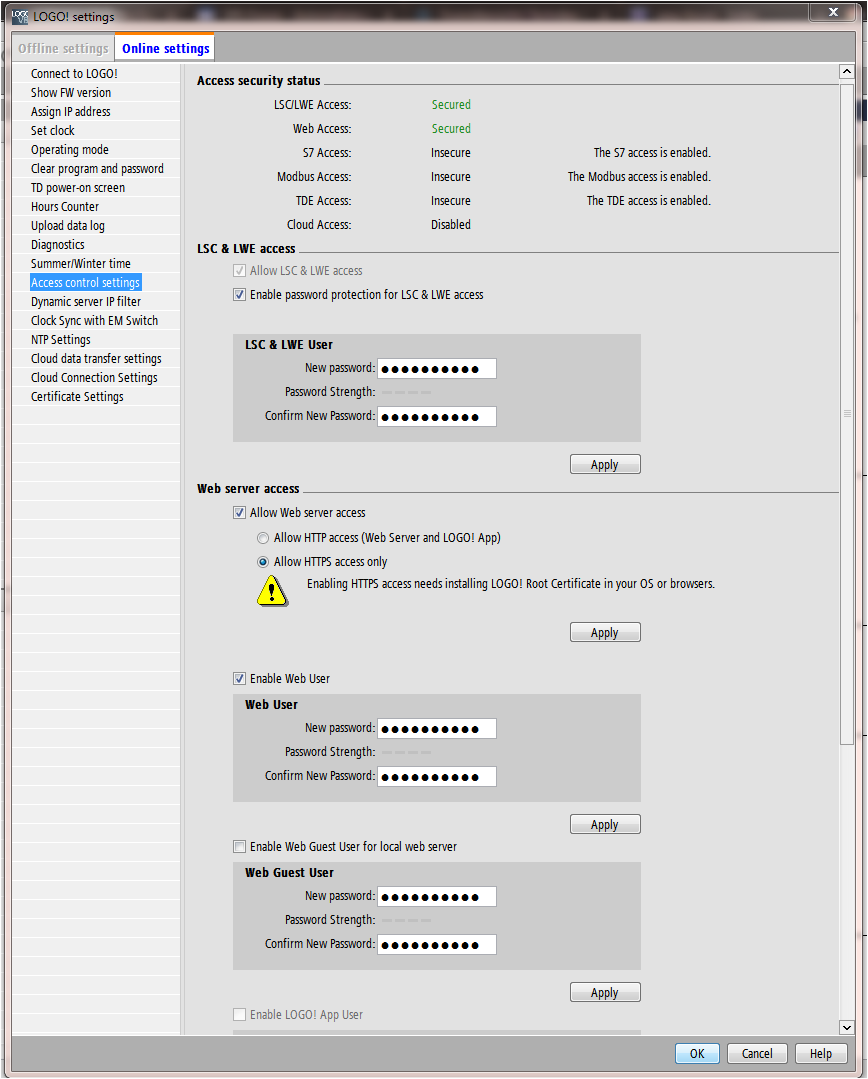Open Cloud Connection Settings
This screenshot has height=1079, width=868.
(x=94, y=378)
